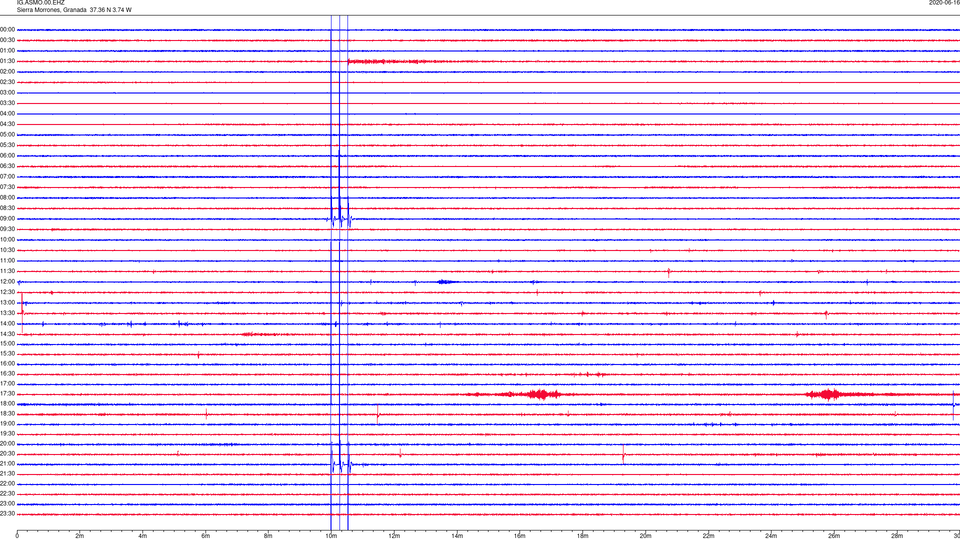Click the small red burst on the 14:30 trace
The height and width of the screenshot is (540, 960).
pos(259,334)
